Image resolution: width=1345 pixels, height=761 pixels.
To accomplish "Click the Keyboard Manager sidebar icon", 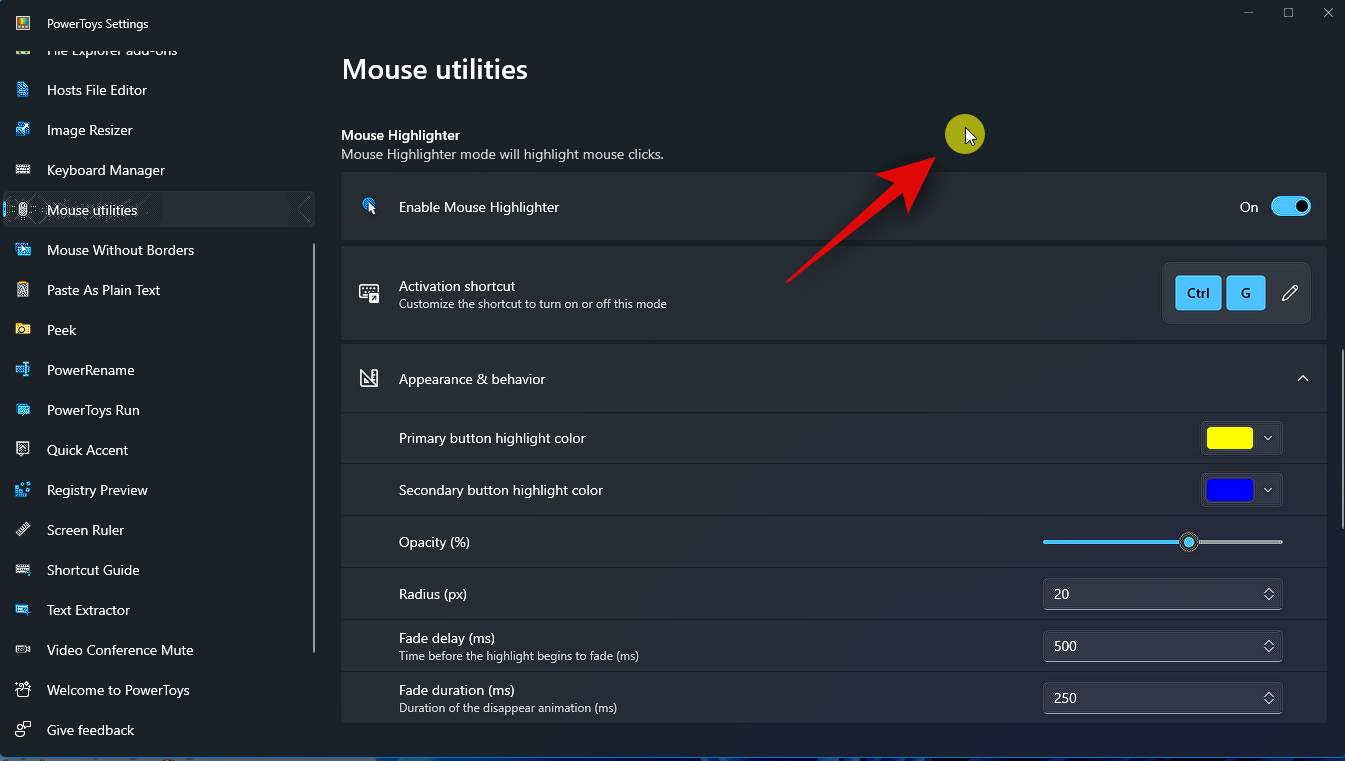I will coord(23,170).
